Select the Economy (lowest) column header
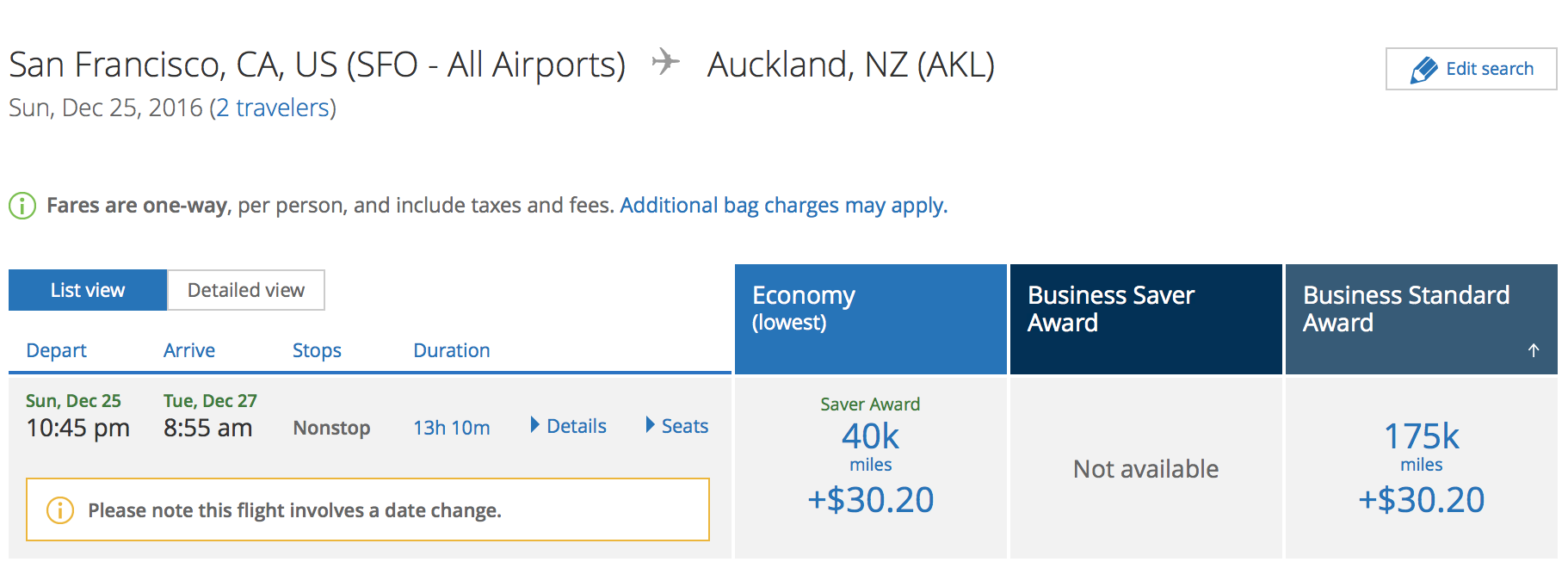This screenshot has width=1568, height=568. point(871,319)
